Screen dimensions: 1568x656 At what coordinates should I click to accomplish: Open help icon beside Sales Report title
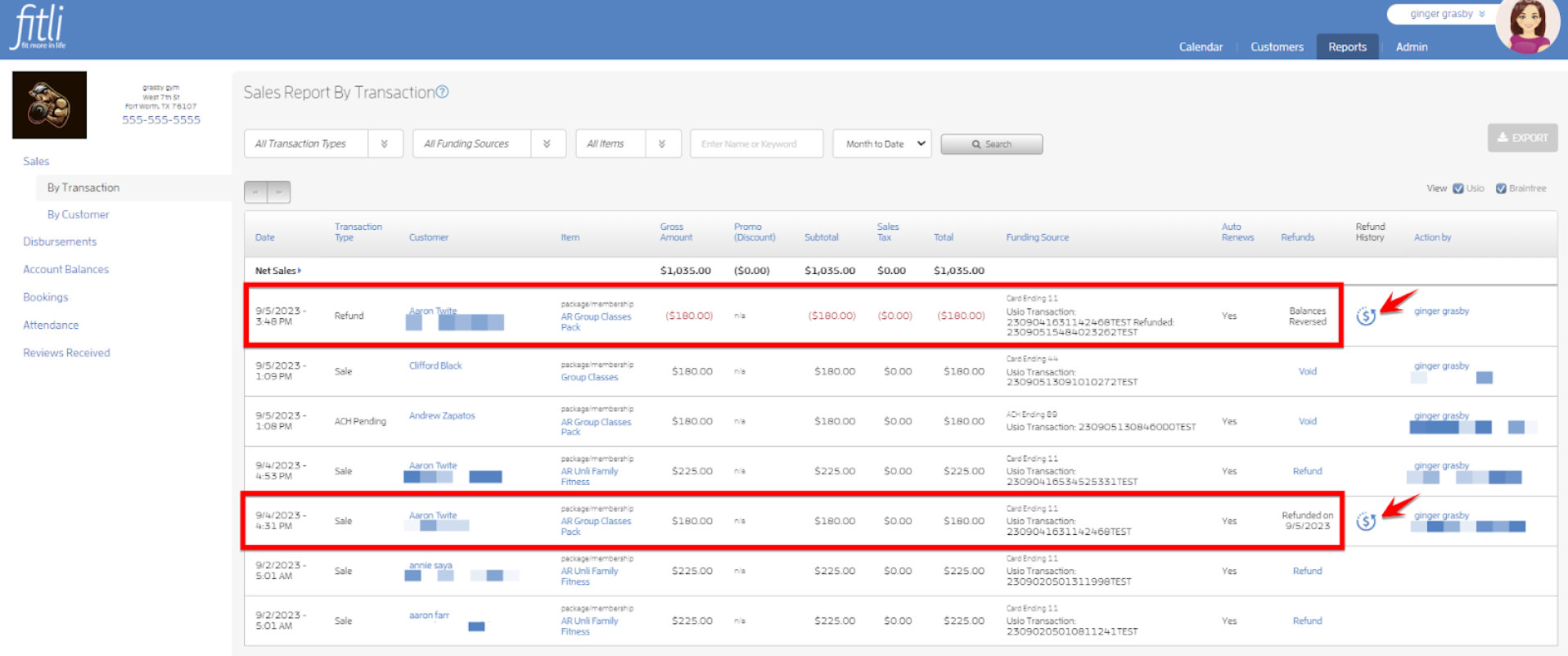point(442,92)
